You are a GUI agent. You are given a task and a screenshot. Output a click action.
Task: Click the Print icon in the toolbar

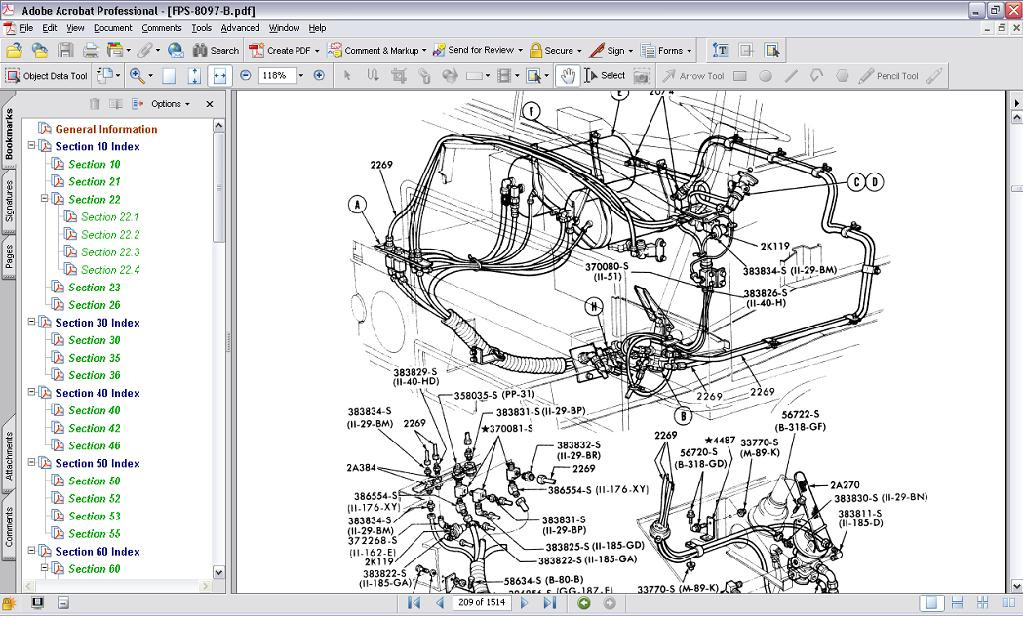pyautogui.click(x=90, y=50)
